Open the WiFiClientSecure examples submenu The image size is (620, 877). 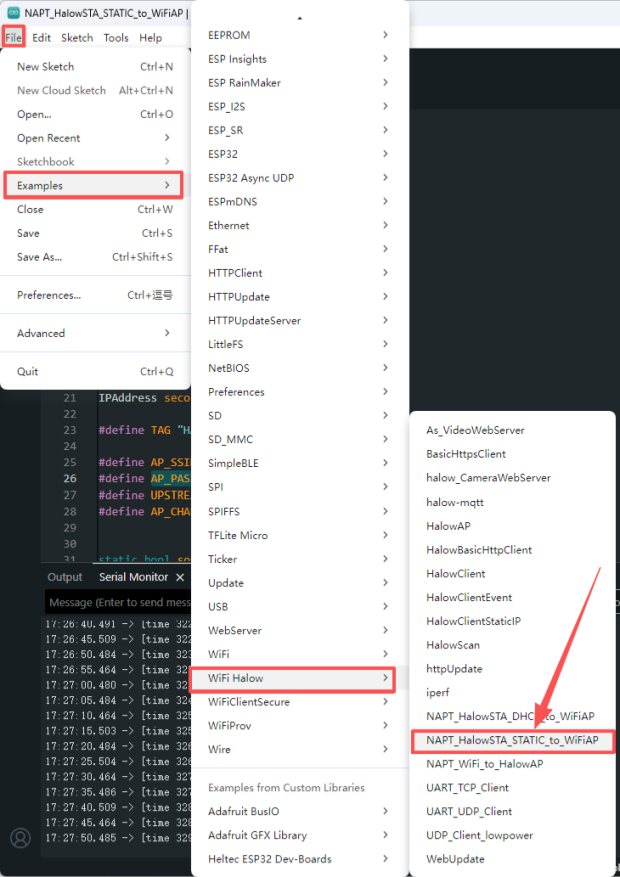tap(300, 701)
